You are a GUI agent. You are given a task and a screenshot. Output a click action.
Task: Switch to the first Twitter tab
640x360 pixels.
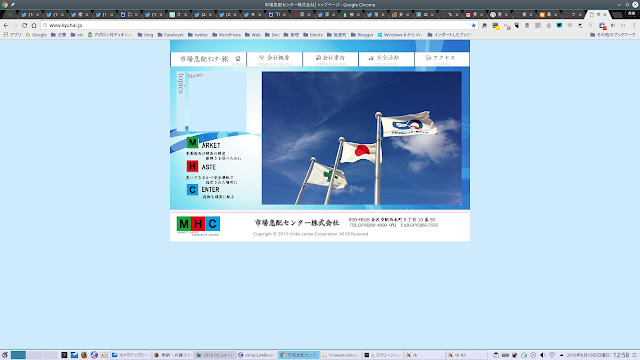click(x=30, y=14)
